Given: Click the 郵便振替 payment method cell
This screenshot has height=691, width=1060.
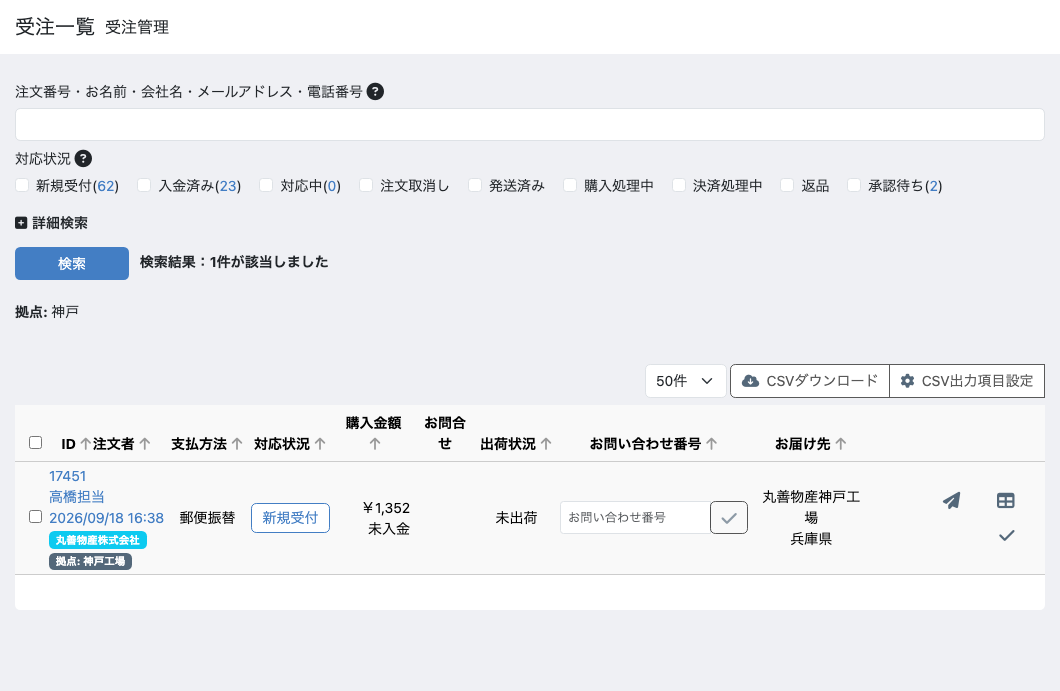Looking at the screenshot, I should tap(208, 518).
